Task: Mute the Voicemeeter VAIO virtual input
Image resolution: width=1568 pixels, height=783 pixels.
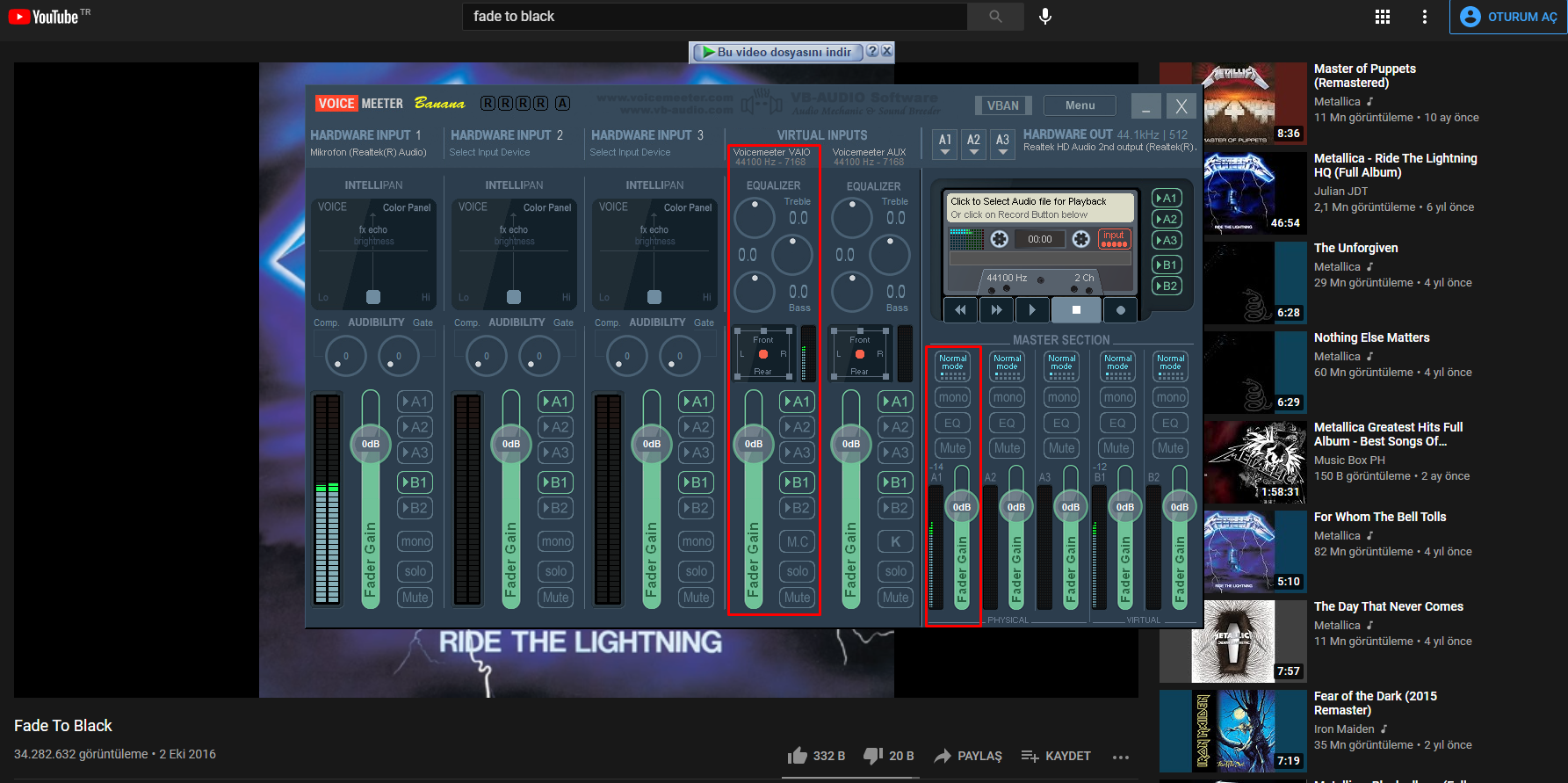Action: (x=798, y=598)
